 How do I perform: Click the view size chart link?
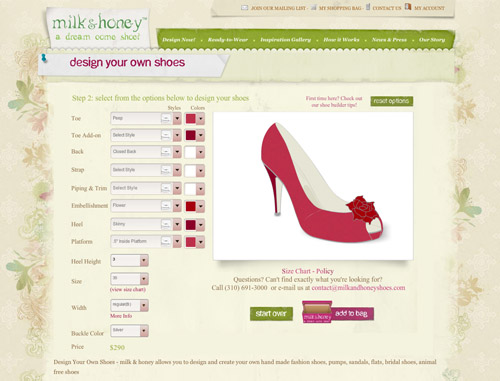(x=128, y=289)
